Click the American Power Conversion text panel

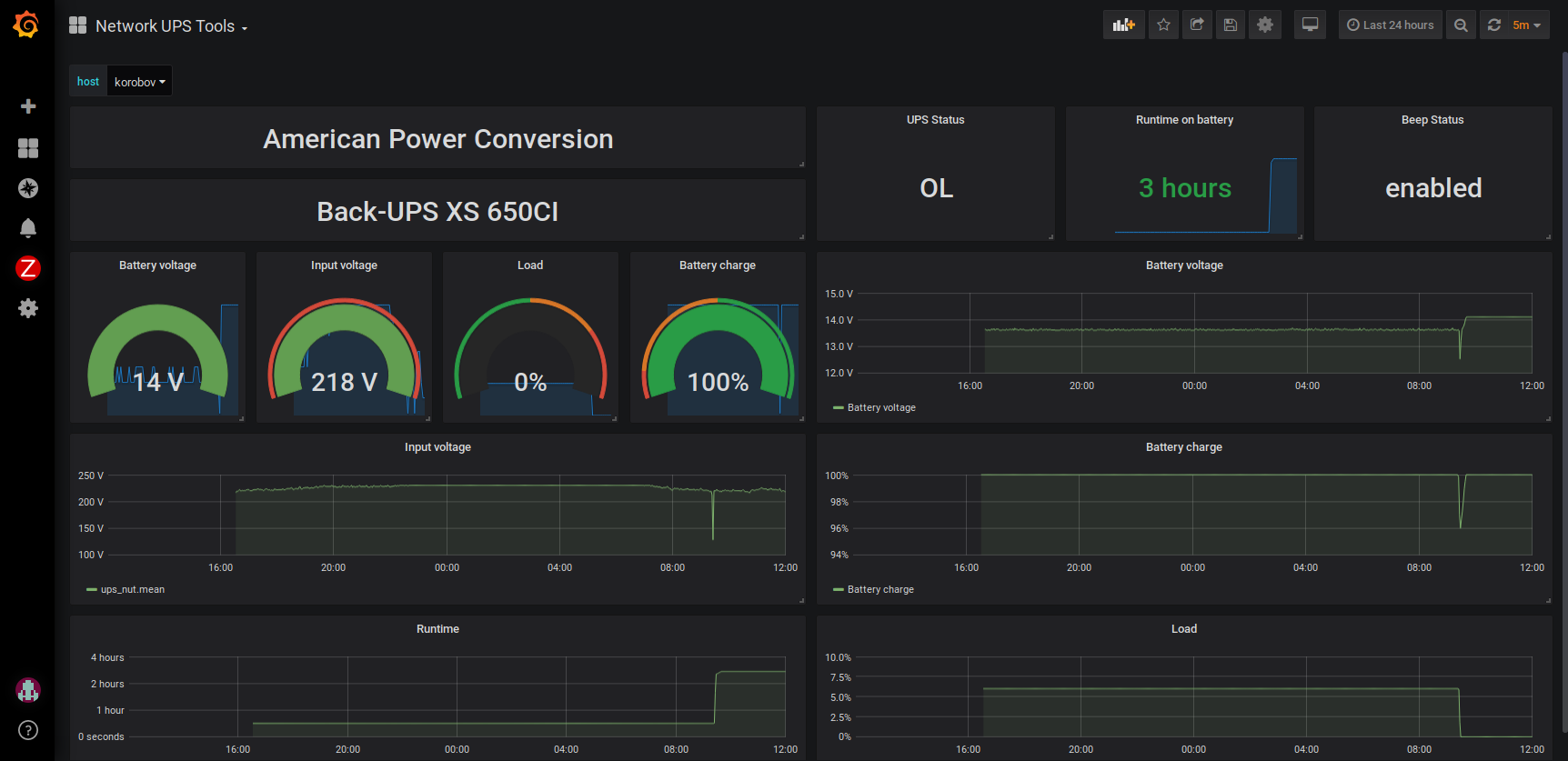pyautogui.click(x=438, y=139)
